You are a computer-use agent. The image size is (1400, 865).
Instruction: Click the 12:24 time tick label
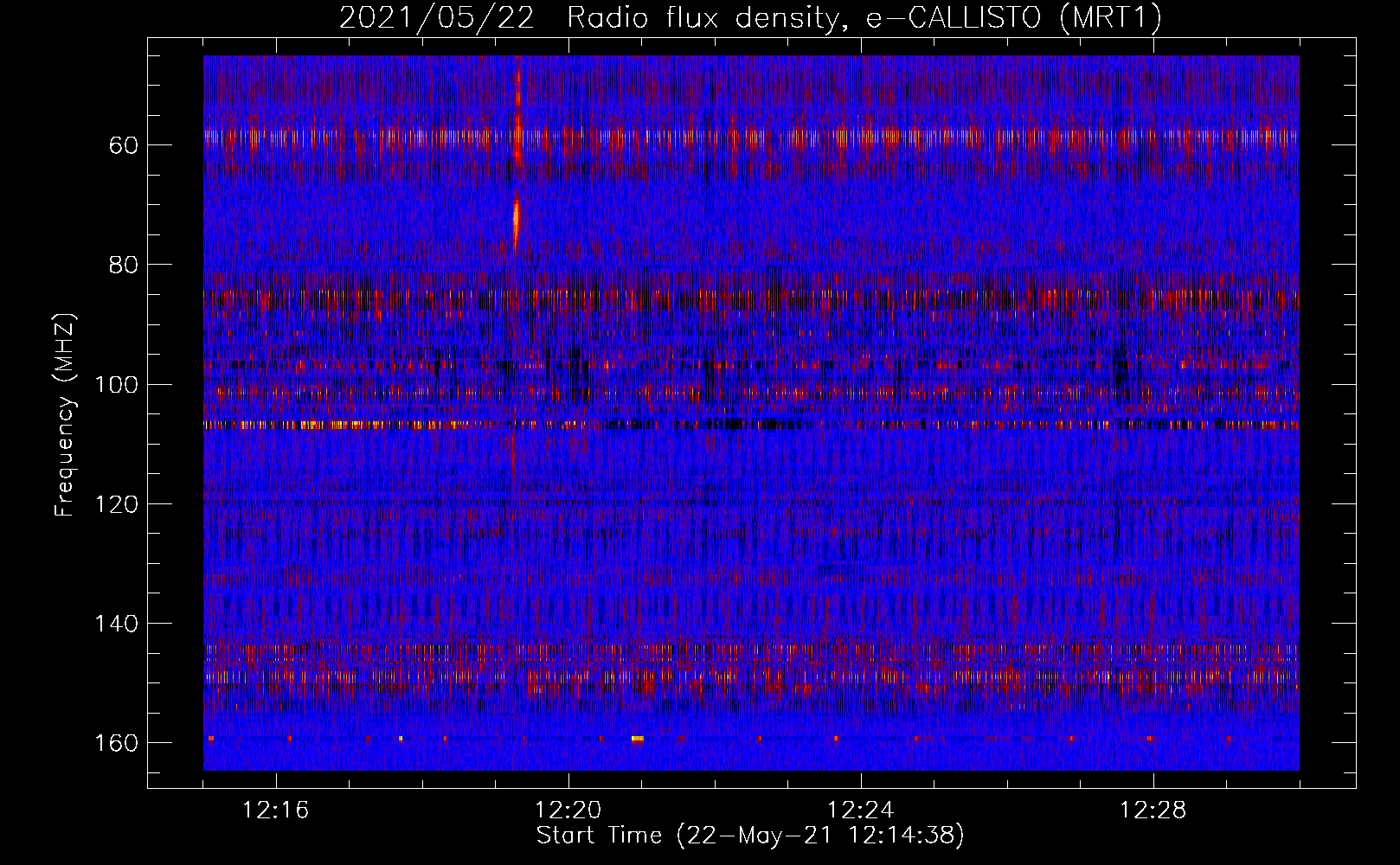click(861, 811)
